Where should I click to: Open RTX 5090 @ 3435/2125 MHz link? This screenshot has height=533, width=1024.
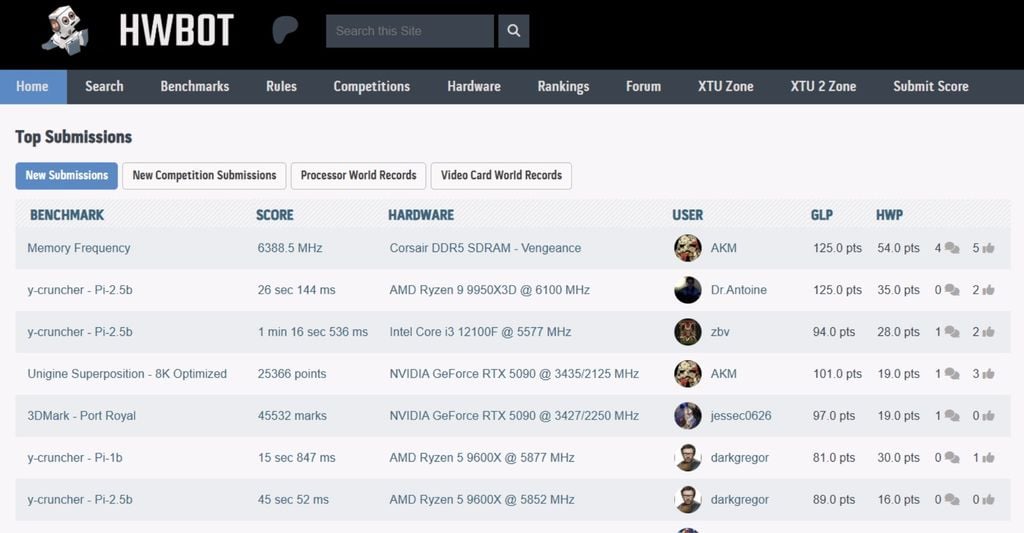coord(515,374)
